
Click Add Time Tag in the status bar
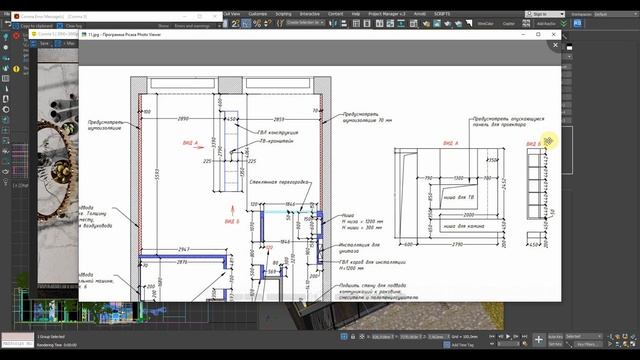pyautogui.click(x=458, y=345)
